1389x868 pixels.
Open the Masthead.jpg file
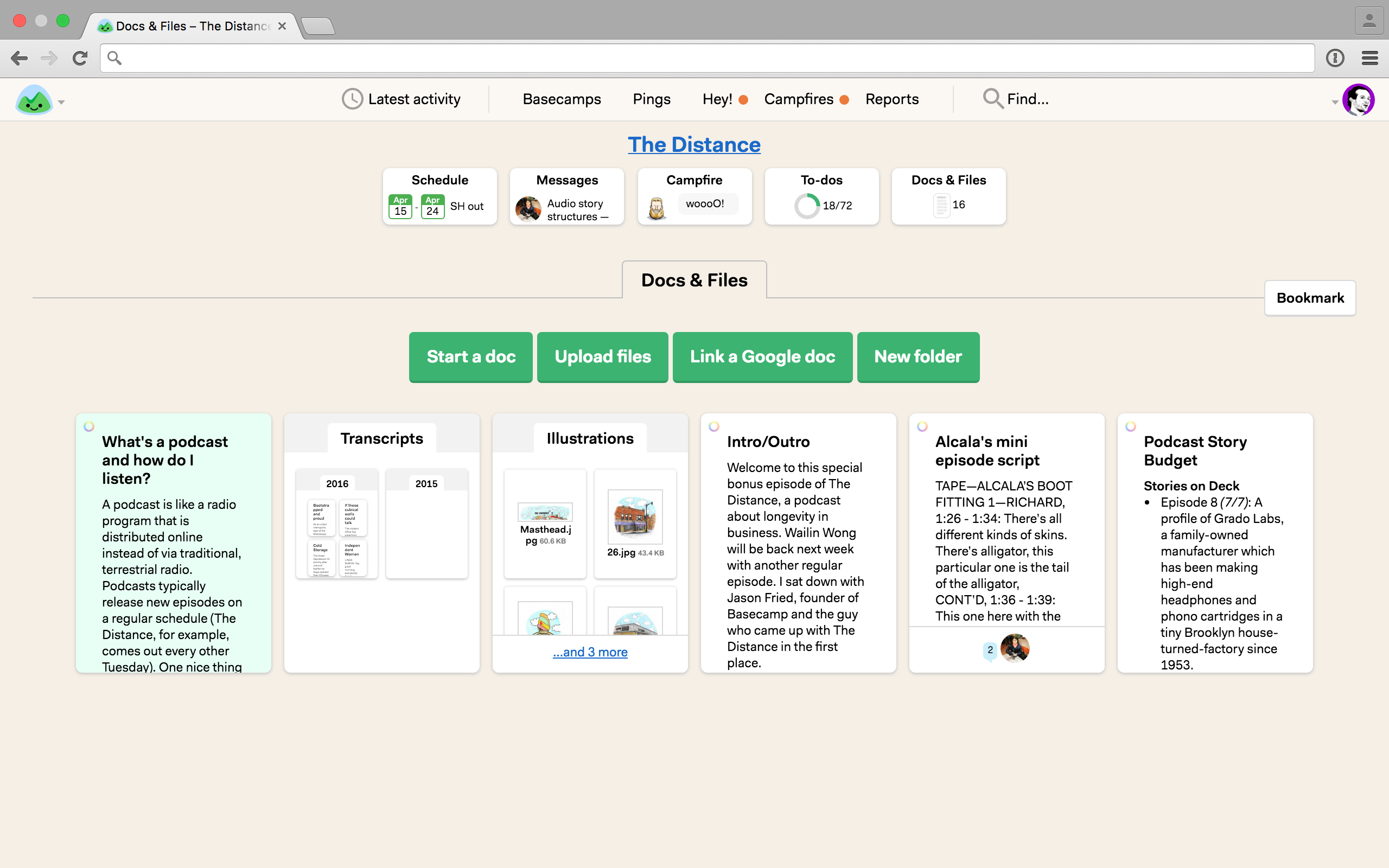545,524
